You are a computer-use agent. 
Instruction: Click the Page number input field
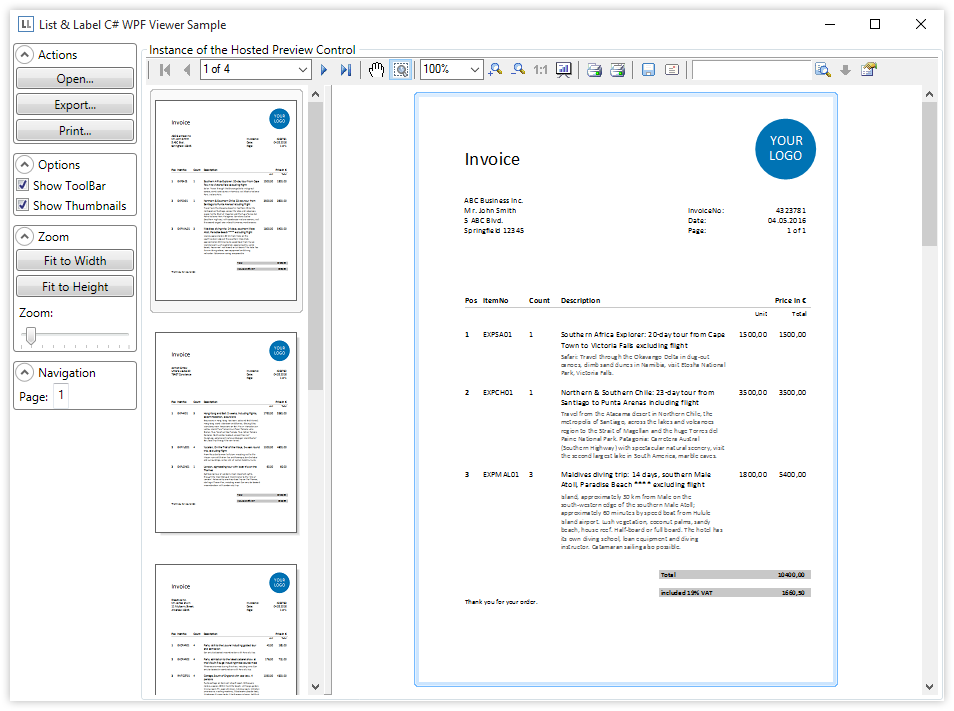[x=60, y=395]
